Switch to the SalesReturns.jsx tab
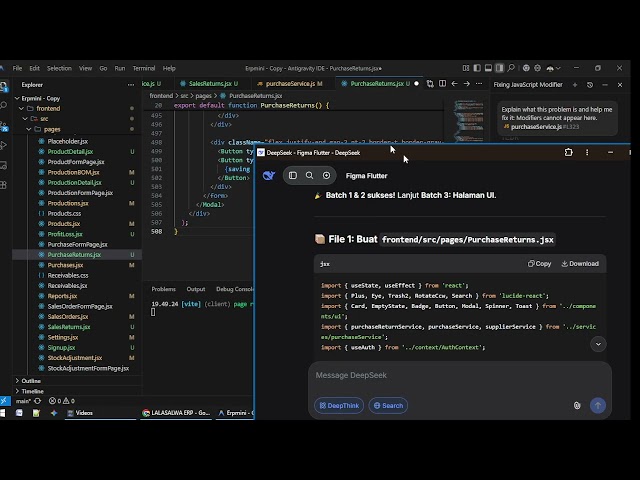 pyautogui.click(x=209, y=84)
